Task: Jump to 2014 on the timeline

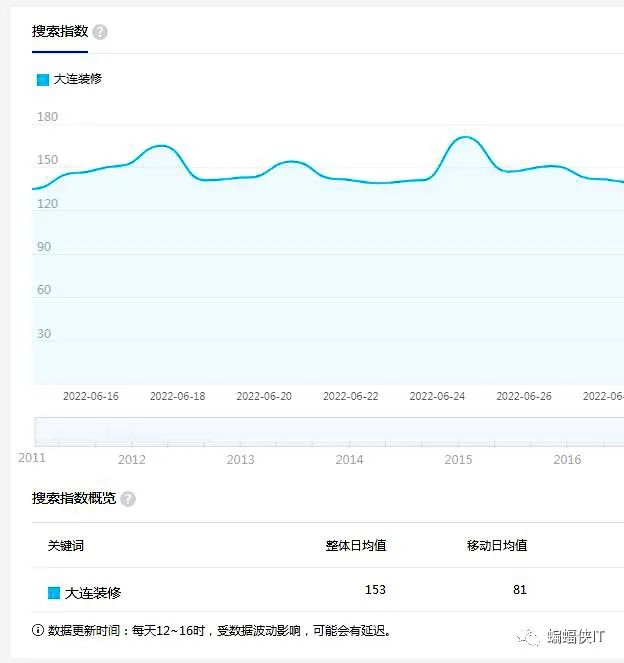Action: pos(349,460)
